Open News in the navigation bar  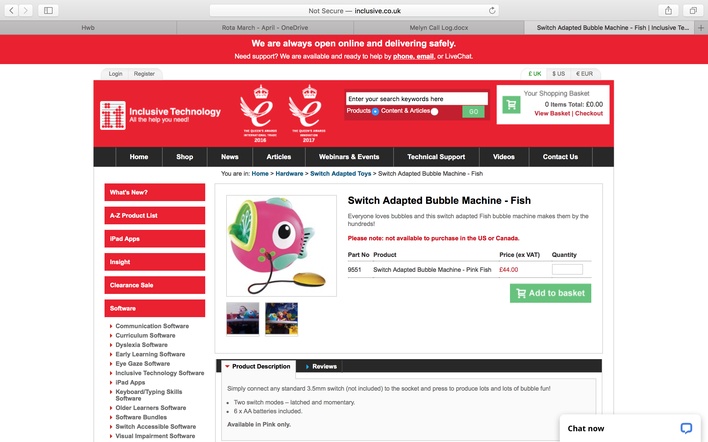coord(230,157)
